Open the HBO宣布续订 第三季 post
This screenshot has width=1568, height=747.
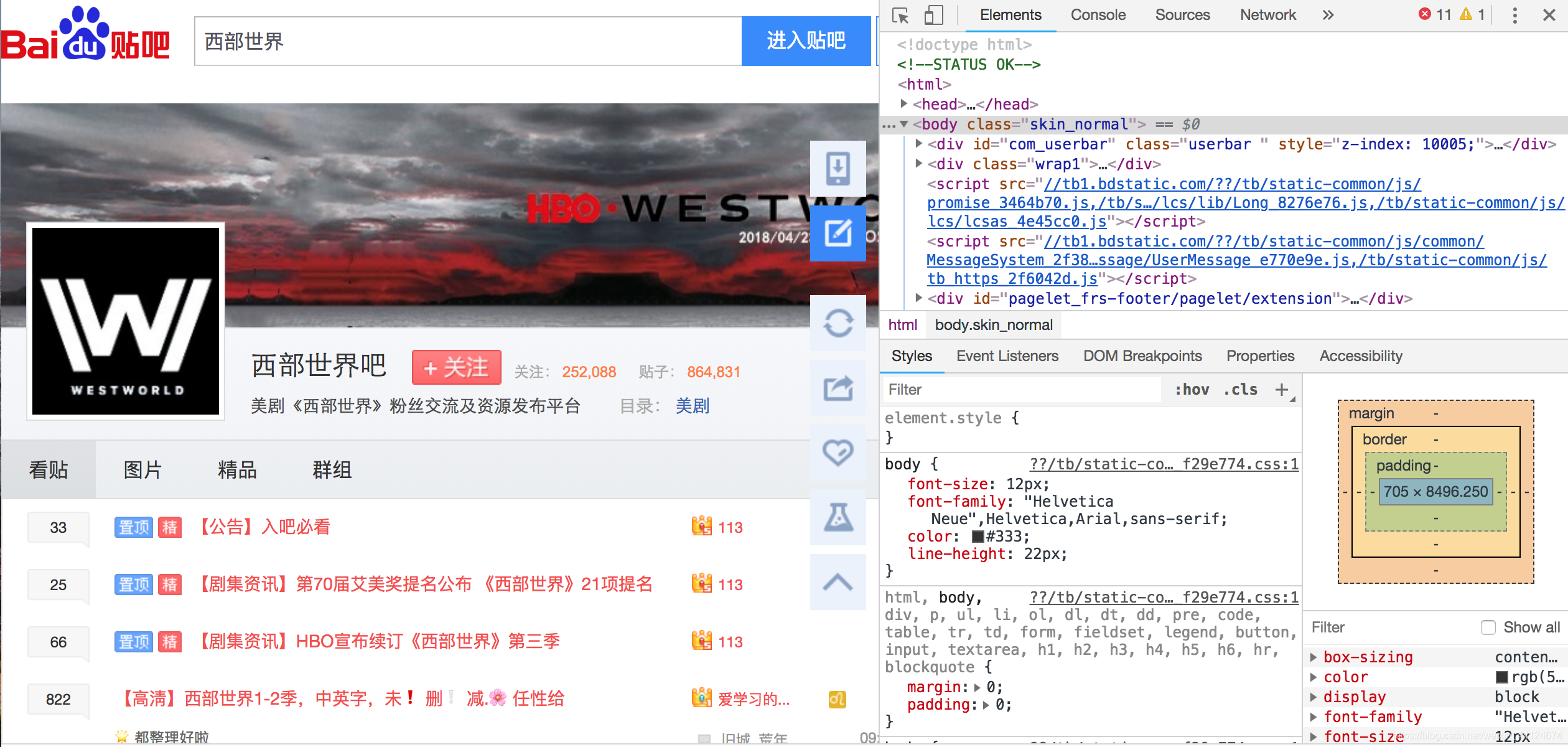click(x=377, y=642)
